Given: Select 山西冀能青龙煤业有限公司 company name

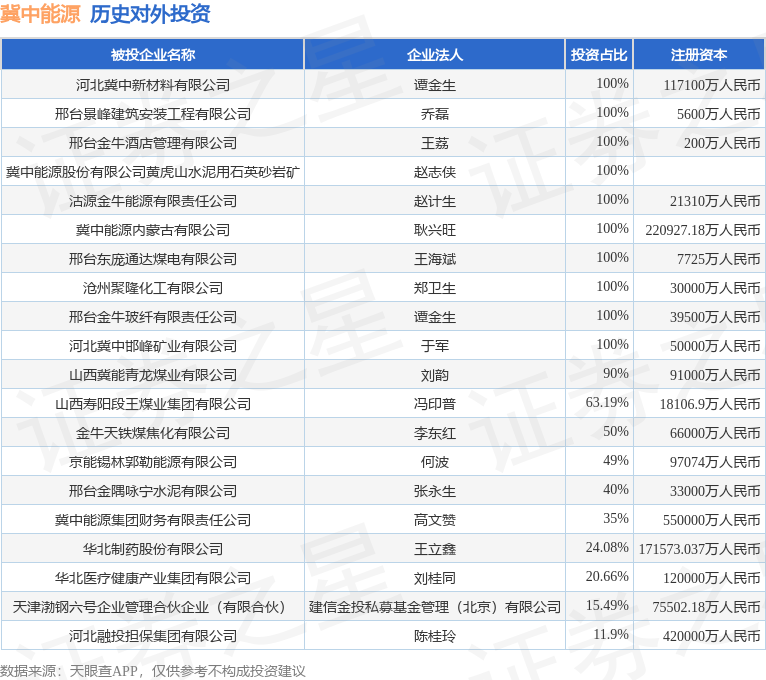Looking at the screenshot, I should pyautogui.click(x=152, y=375).
